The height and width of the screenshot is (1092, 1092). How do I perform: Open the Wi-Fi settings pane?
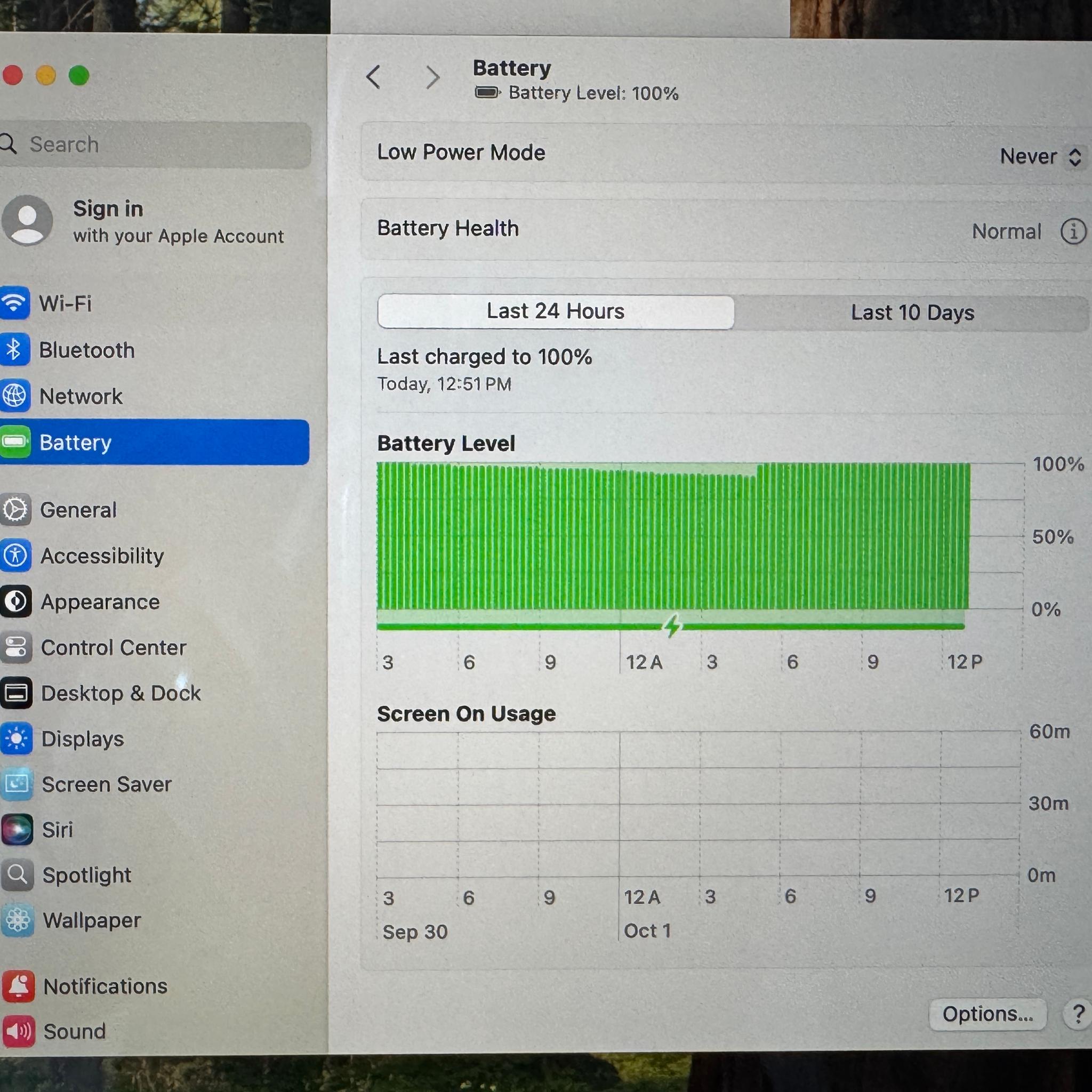(154, 303)
